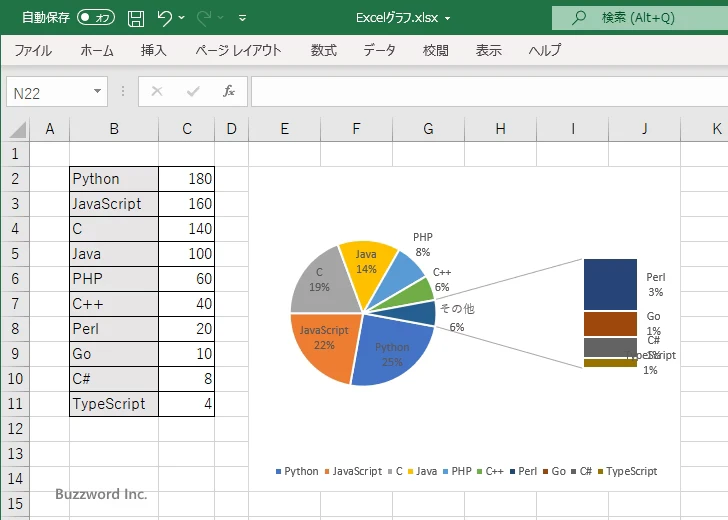The image size is (728, 520).
Task: Click the navy Perl bar segment
Action: coord(610,284)
